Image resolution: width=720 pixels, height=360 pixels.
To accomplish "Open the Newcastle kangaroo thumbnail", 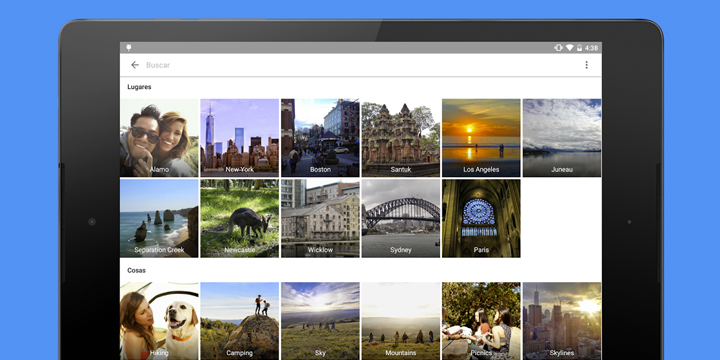I will (x=240, y=218).
